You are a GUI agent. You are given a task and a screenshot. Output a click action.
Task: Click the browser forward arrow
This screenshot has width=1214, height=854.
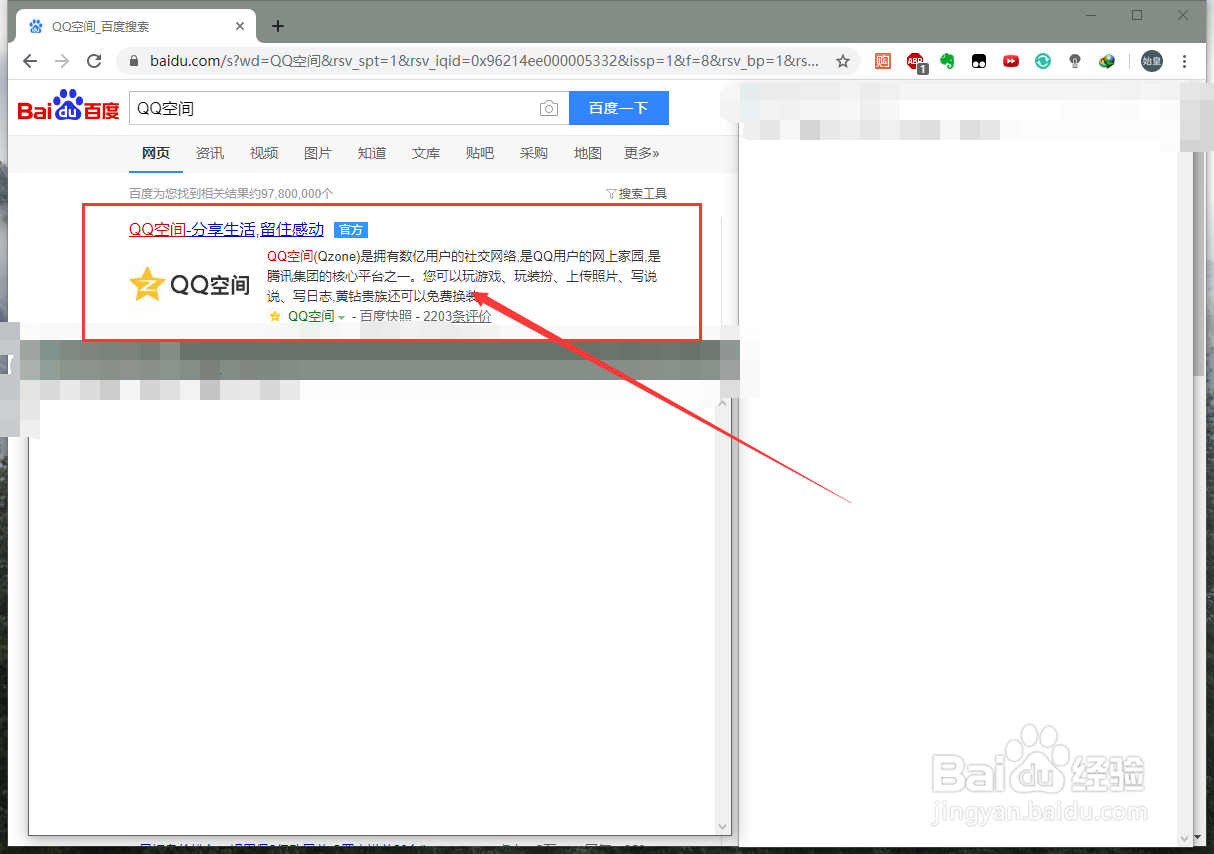(x=62, y=61)
